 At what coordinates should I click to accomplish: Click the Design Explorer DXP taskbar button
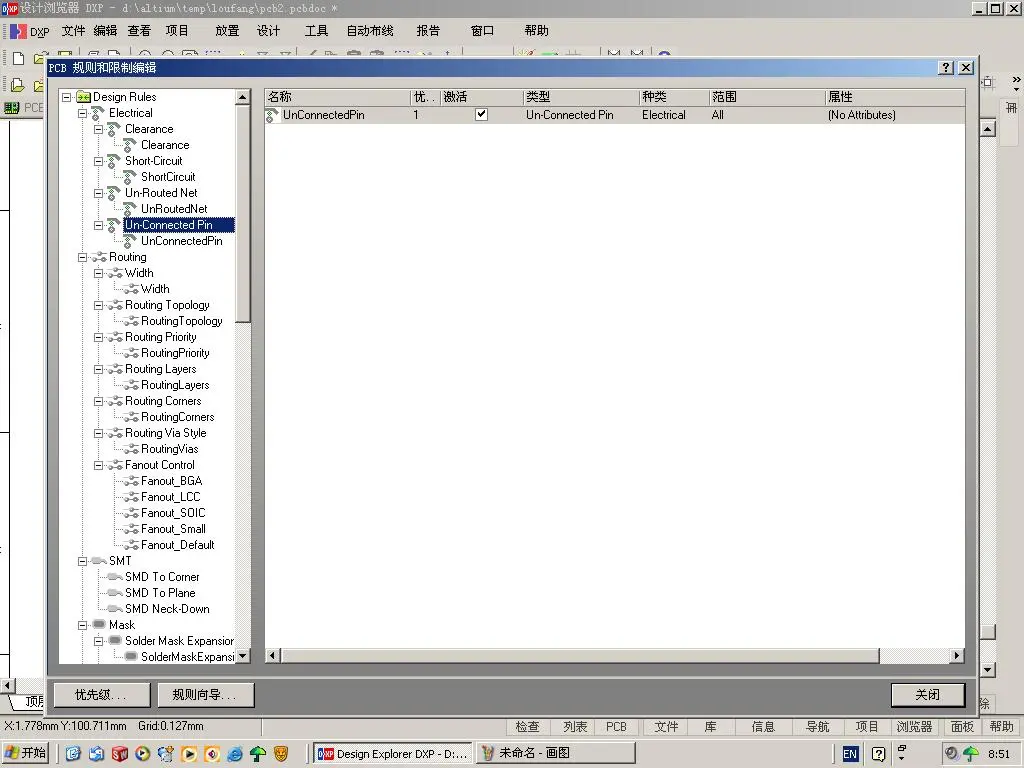tap(392, 754)
